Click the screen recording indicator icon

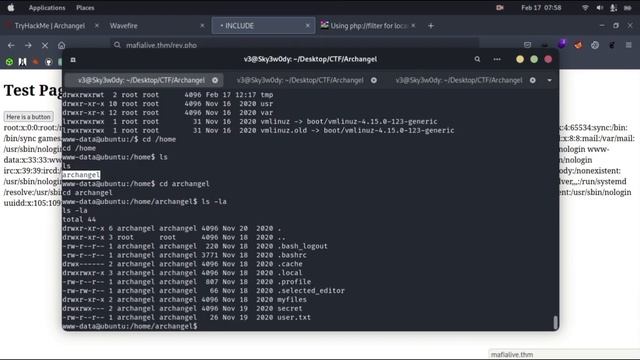click(500, 8)
